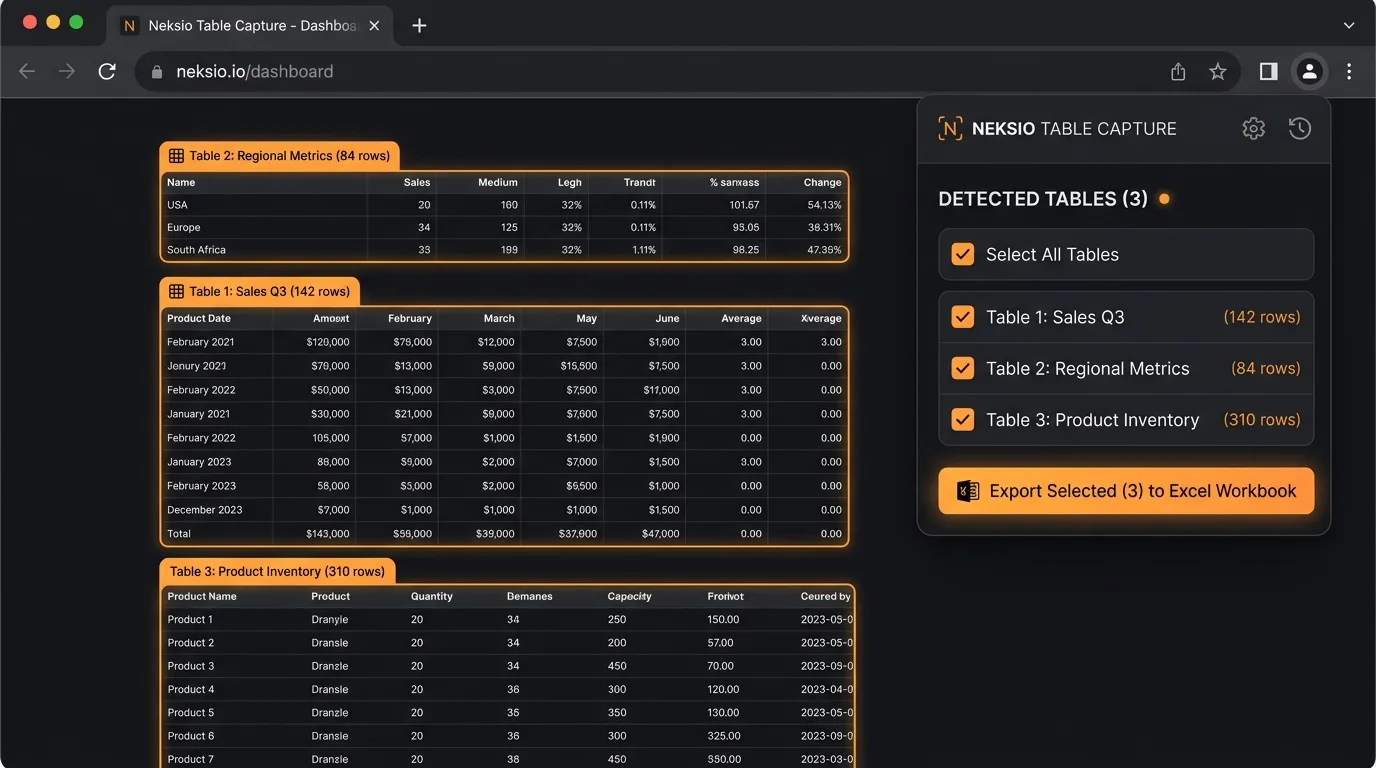Click the Change column header
Screen dimensions: 1376x768
[822, 183]
